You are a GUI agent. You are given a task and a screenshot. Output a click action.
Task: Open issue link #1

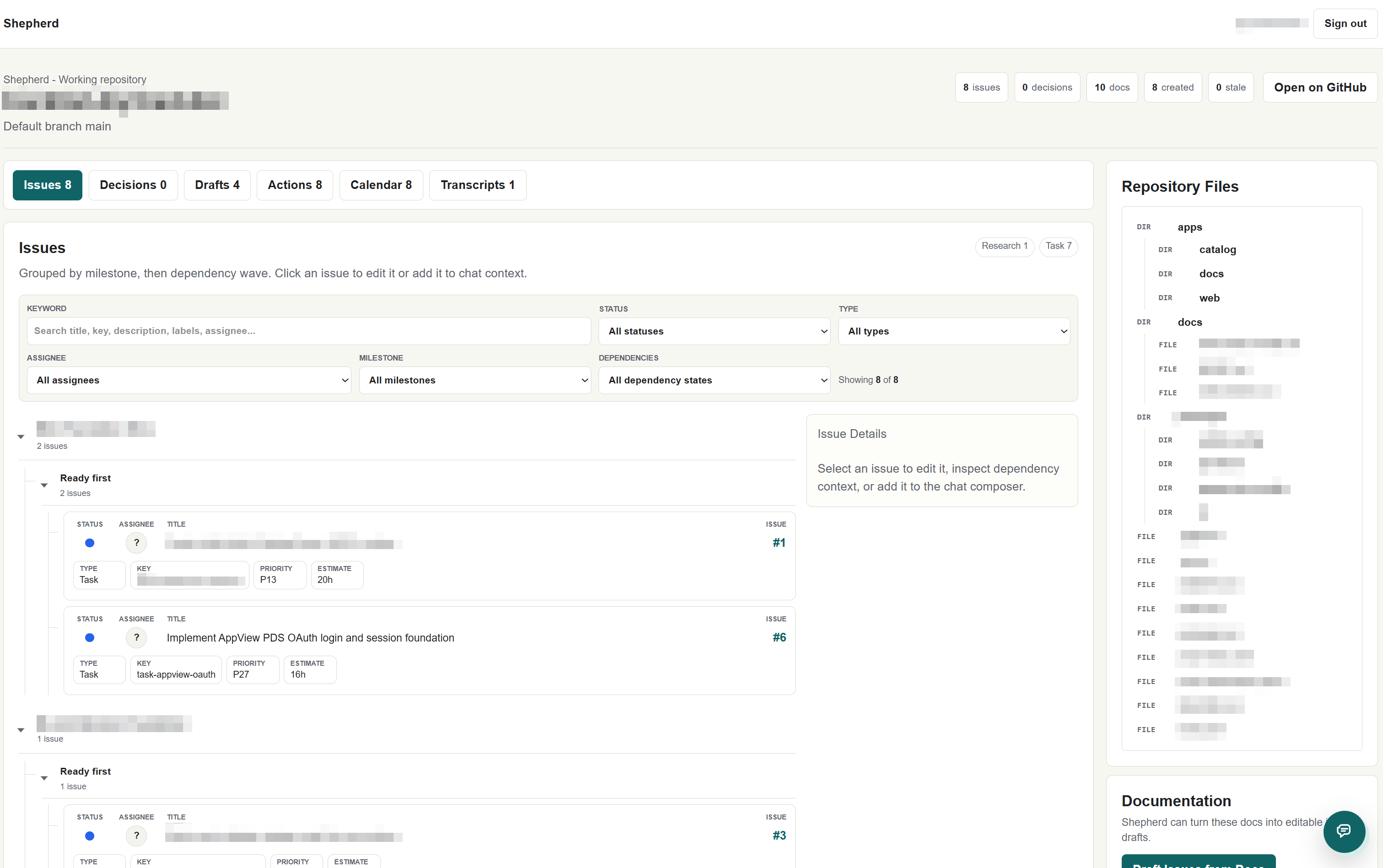(778, 543)
